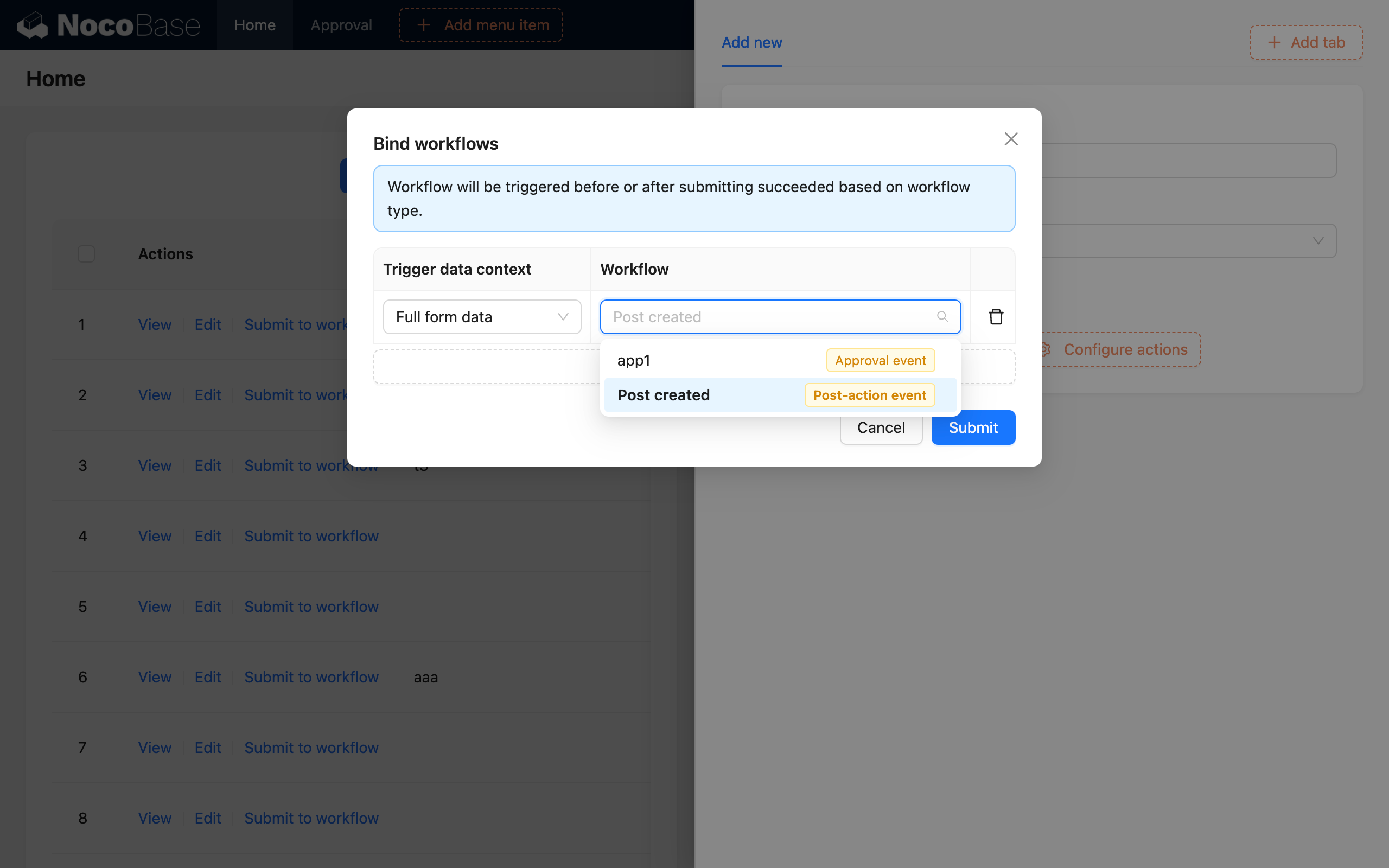Open View link on row 3
The width and height of the screenshot is (1389, 868).
[x=154, y=465]
